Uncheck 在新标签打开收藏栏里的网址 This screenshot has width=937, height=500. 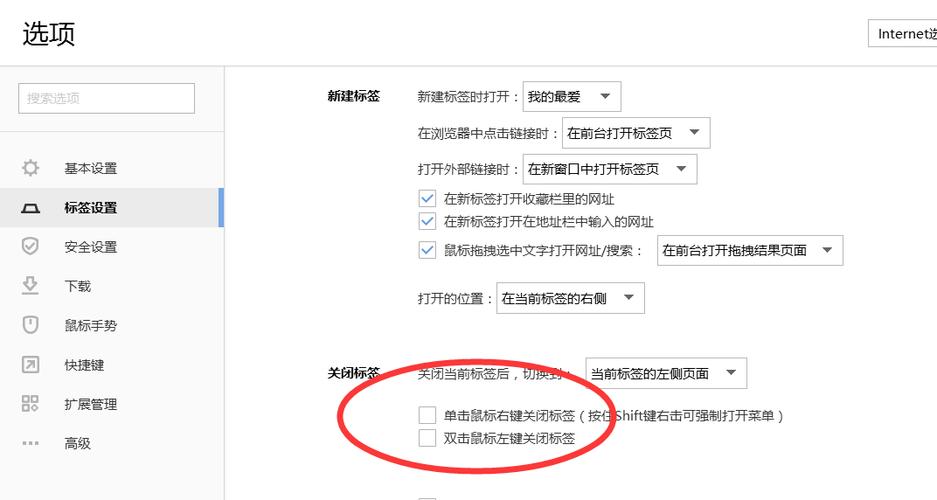[x=427, y=198]
